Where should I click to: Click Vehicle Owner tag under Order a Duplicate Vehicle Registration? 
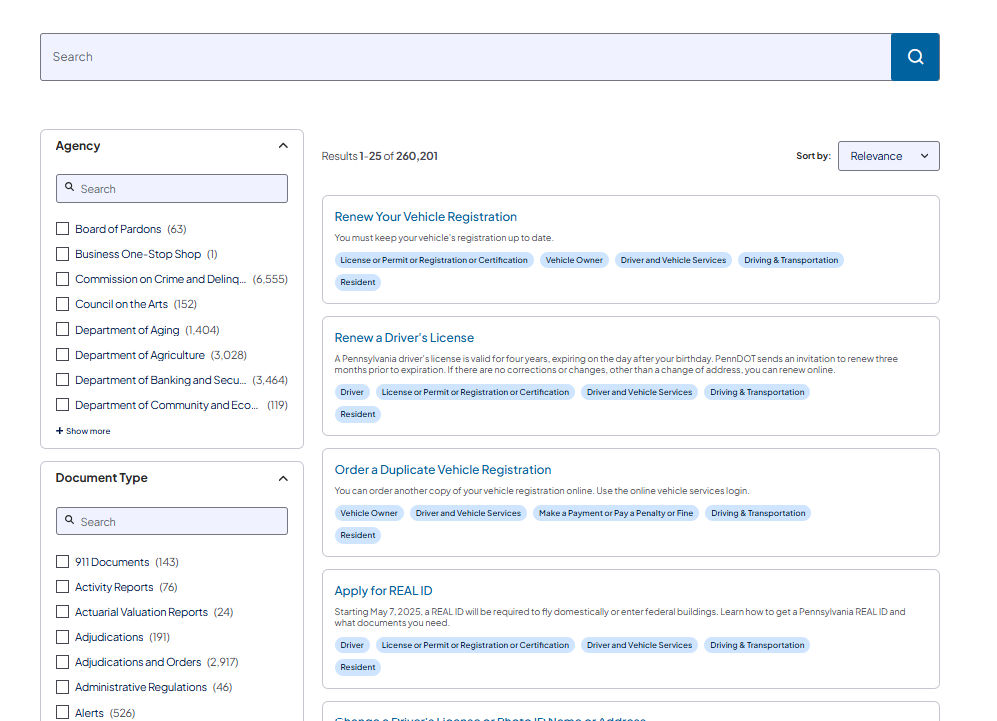[x=369, y=513]
